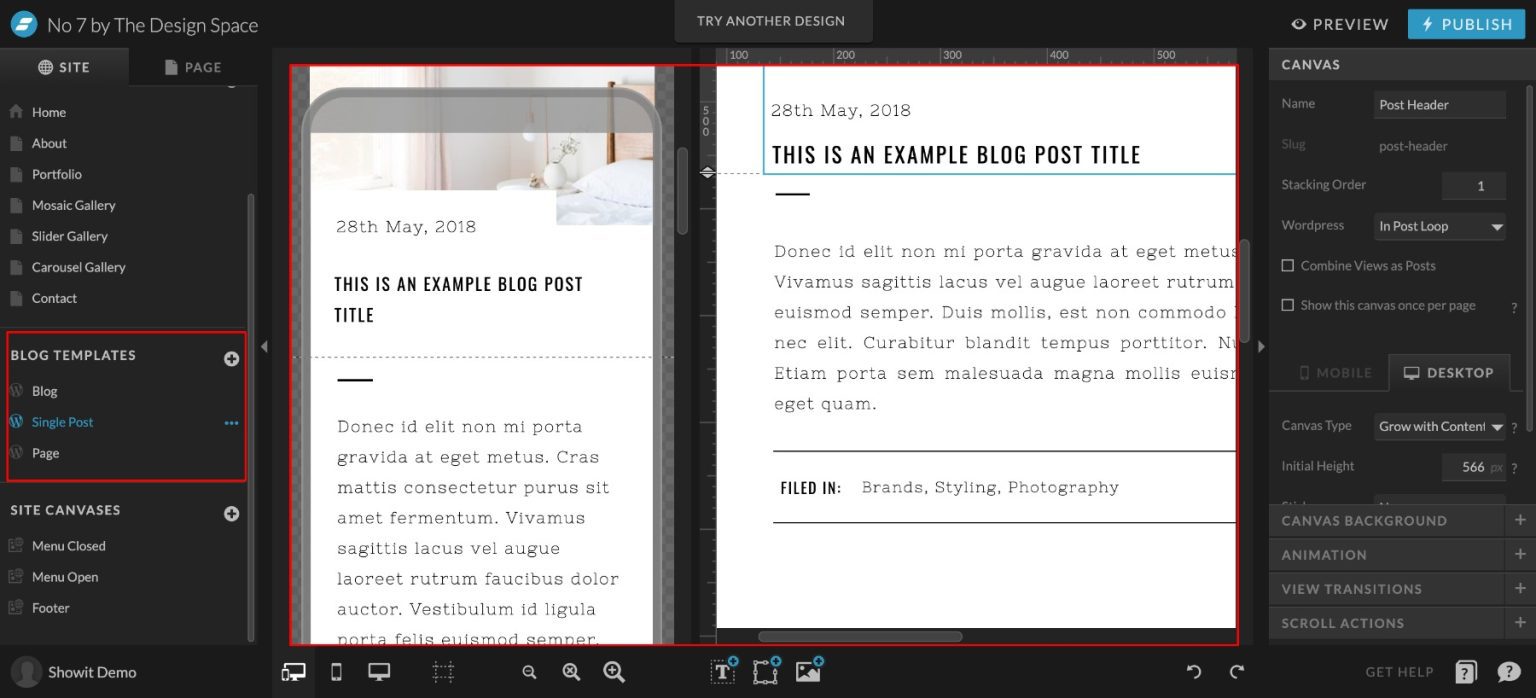1536x698 pixels.
Task: Select the desktop-only view icon
Action: pos(378,672)
